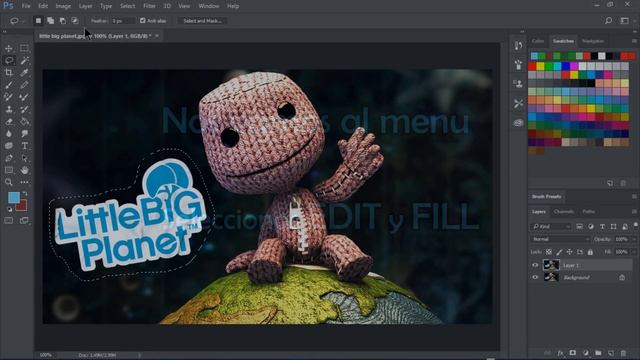Viewport: 640px width, 360px height.
Task: Choose New selection mode button
Action: pos(38,20)
